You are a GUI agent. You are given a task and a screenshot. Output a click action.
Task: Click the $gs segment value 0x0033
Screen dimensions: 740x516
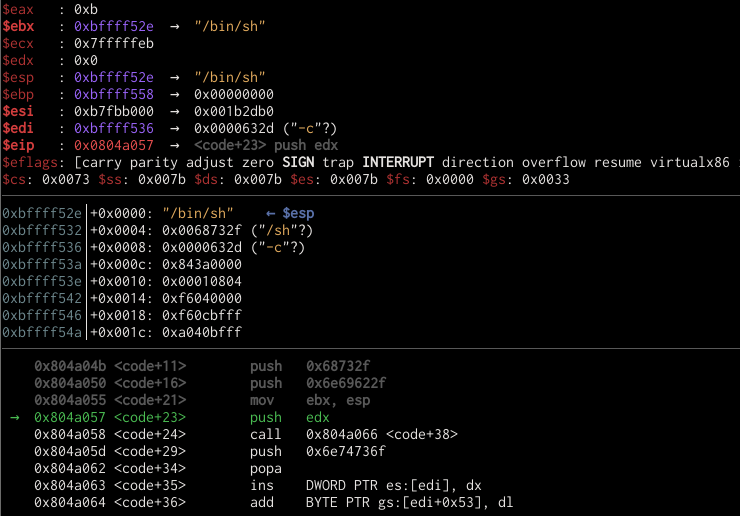point(549,179)
